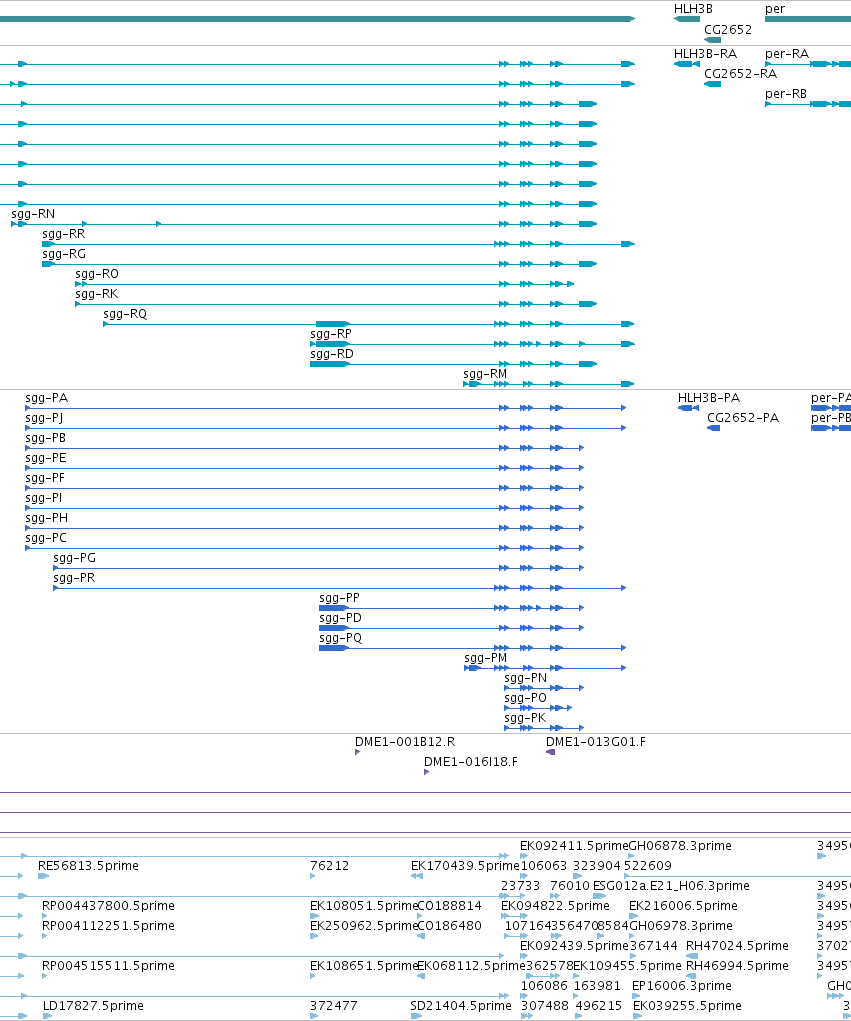Click the DME1-016I18.F feature label
Screen dimensions: 851x1021
(471, 762)
